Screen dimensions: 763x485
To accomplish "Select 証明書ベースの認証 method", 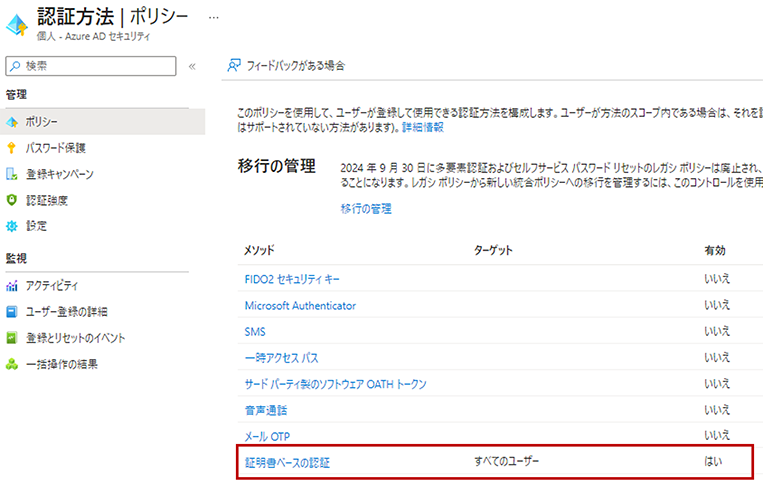I will coord(287,462).
